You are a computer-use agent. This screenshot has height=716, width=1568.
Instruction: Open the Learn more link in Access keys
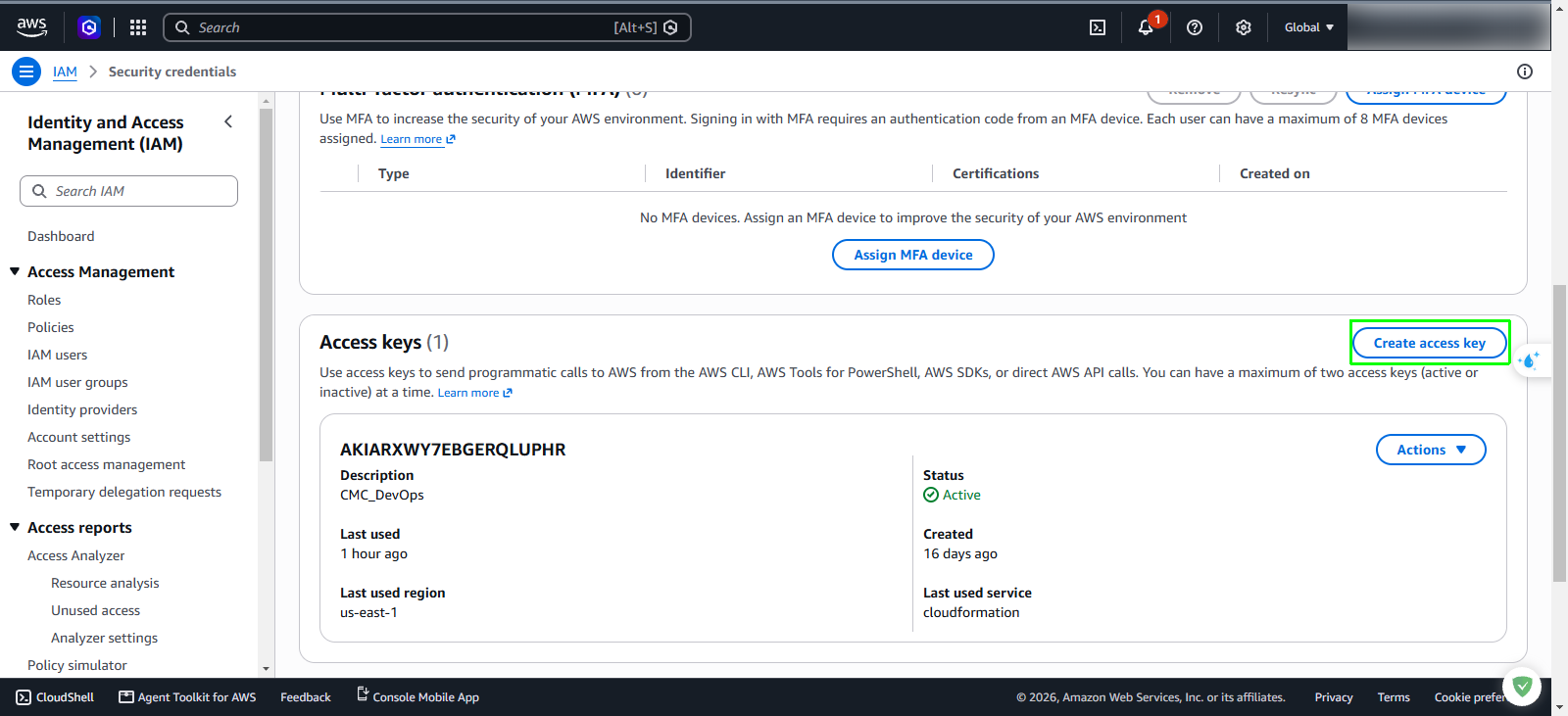475,393
